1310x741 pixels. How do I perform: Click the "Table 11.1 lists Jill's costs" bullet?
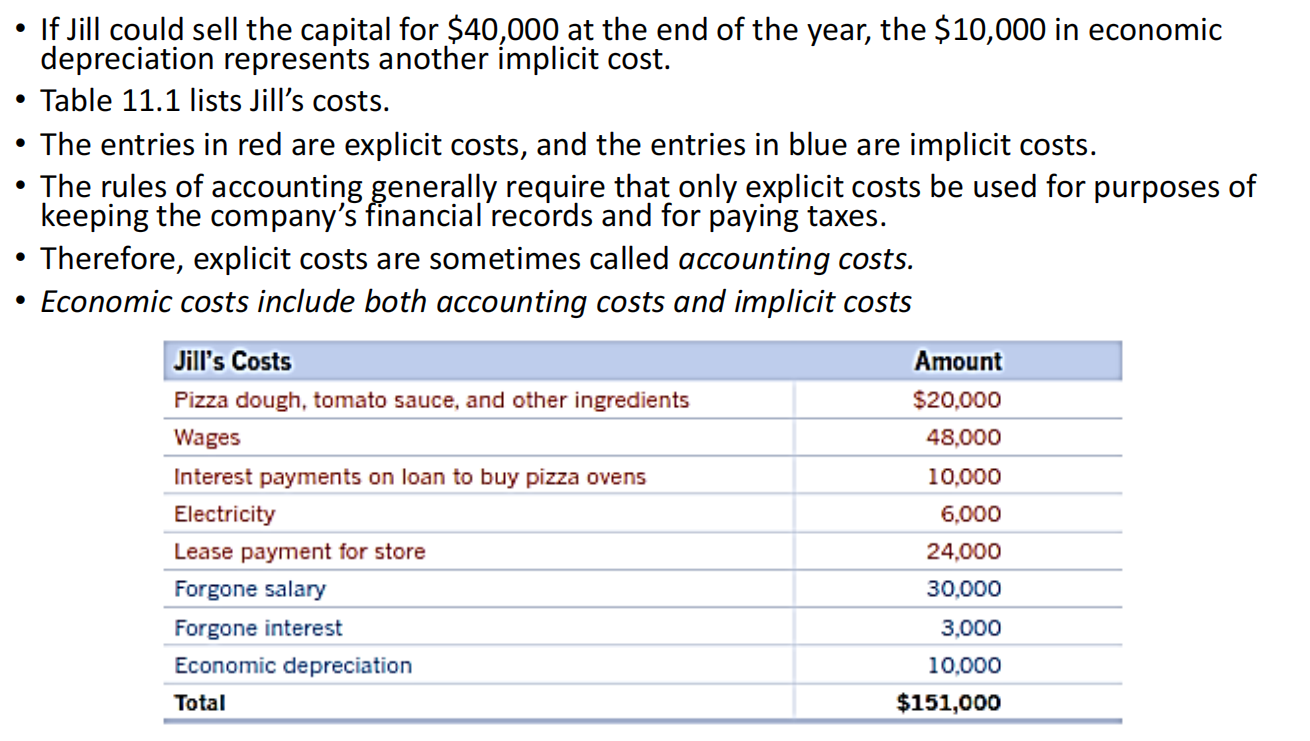coord(215,101)
